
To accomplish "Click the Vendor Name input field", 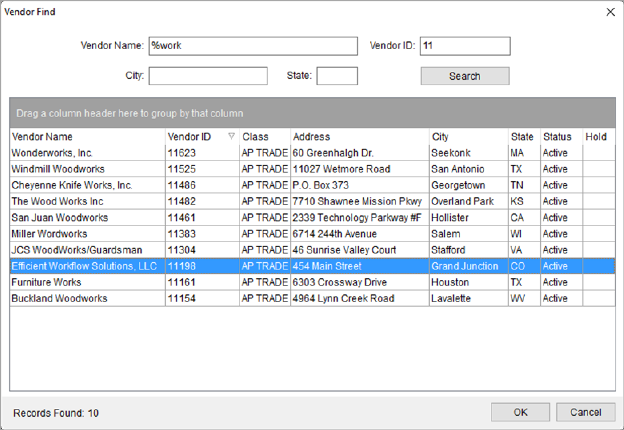I will [x=252, y=46].
